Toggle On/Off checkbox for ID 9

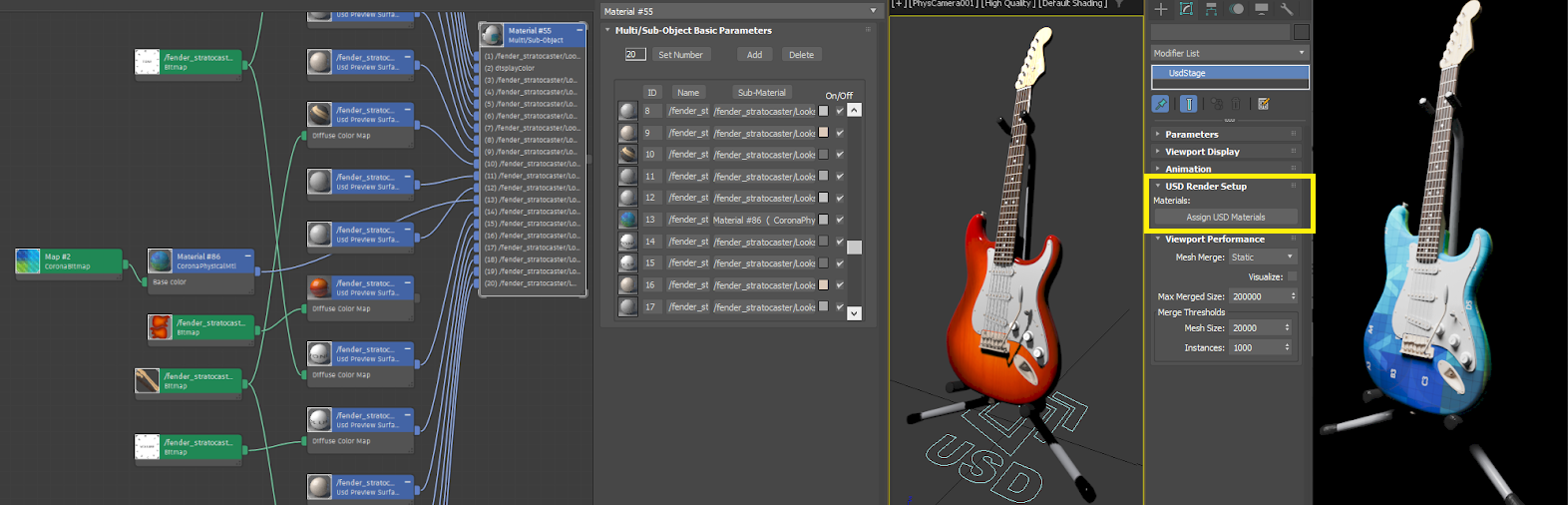click(840, 133)
